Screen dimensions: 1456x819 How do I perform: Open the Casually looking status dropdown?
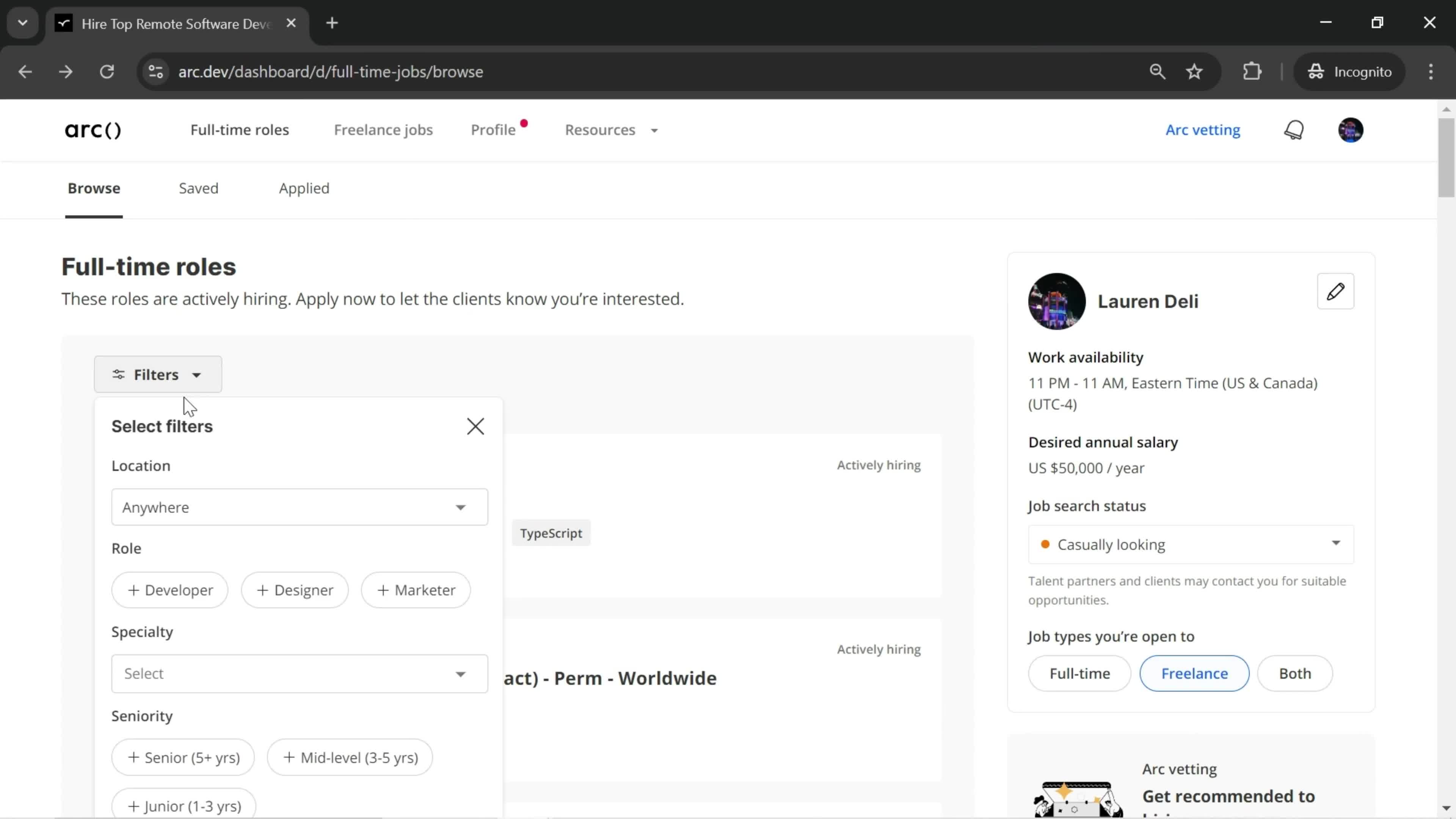point(1191,544)
